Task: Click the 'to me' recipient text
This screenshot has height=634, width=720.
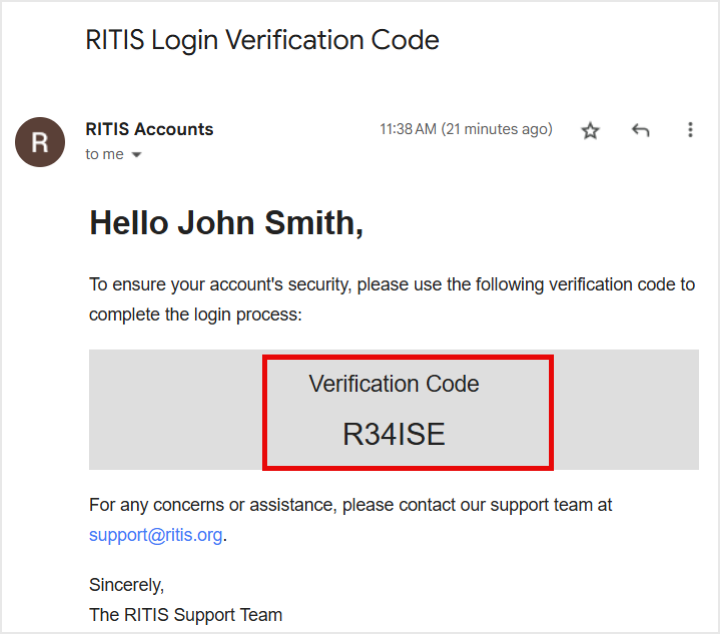Action: point(104,155)
